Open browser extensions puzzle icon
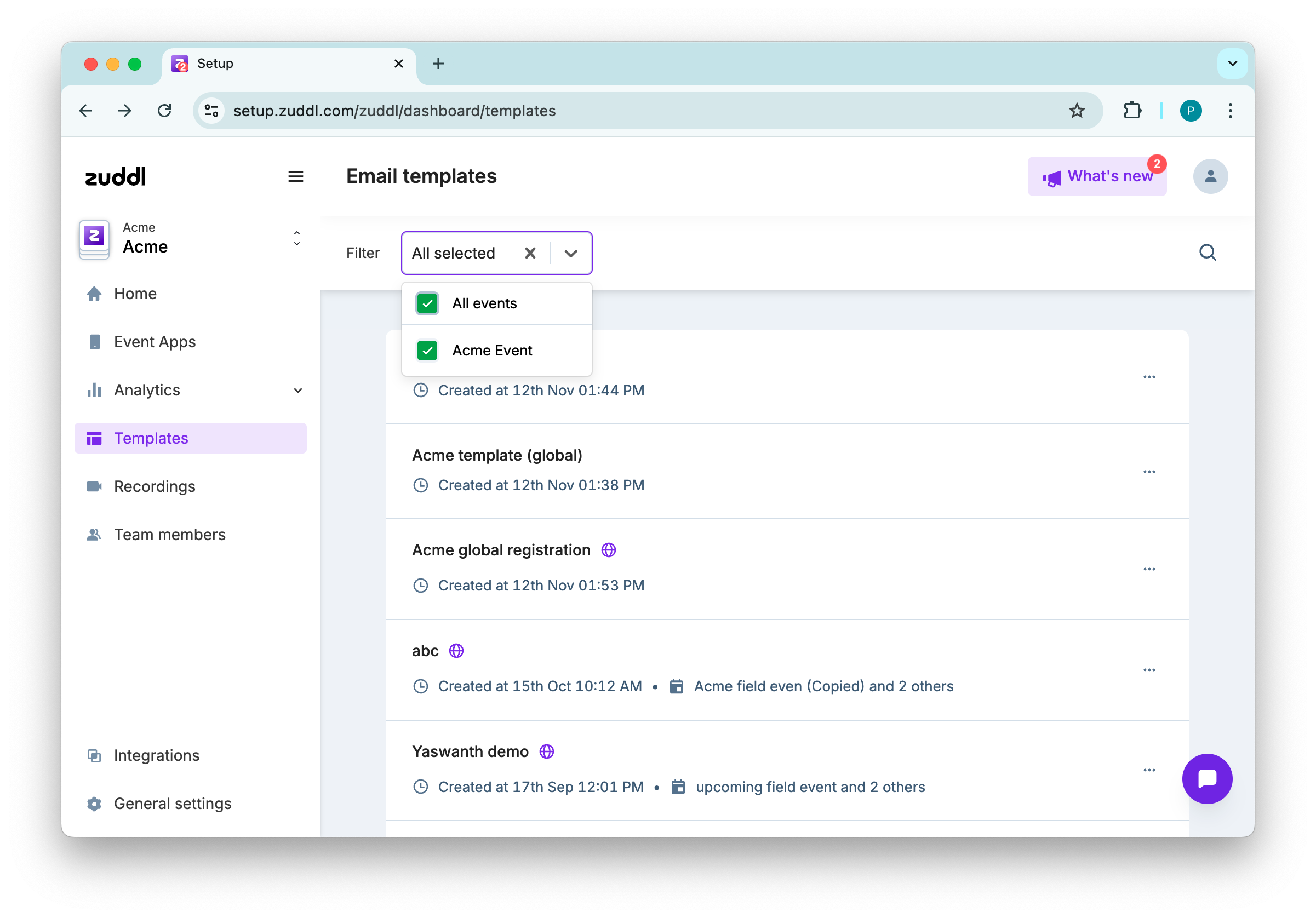This screenshot has height=918, width=1316. 1132,111
